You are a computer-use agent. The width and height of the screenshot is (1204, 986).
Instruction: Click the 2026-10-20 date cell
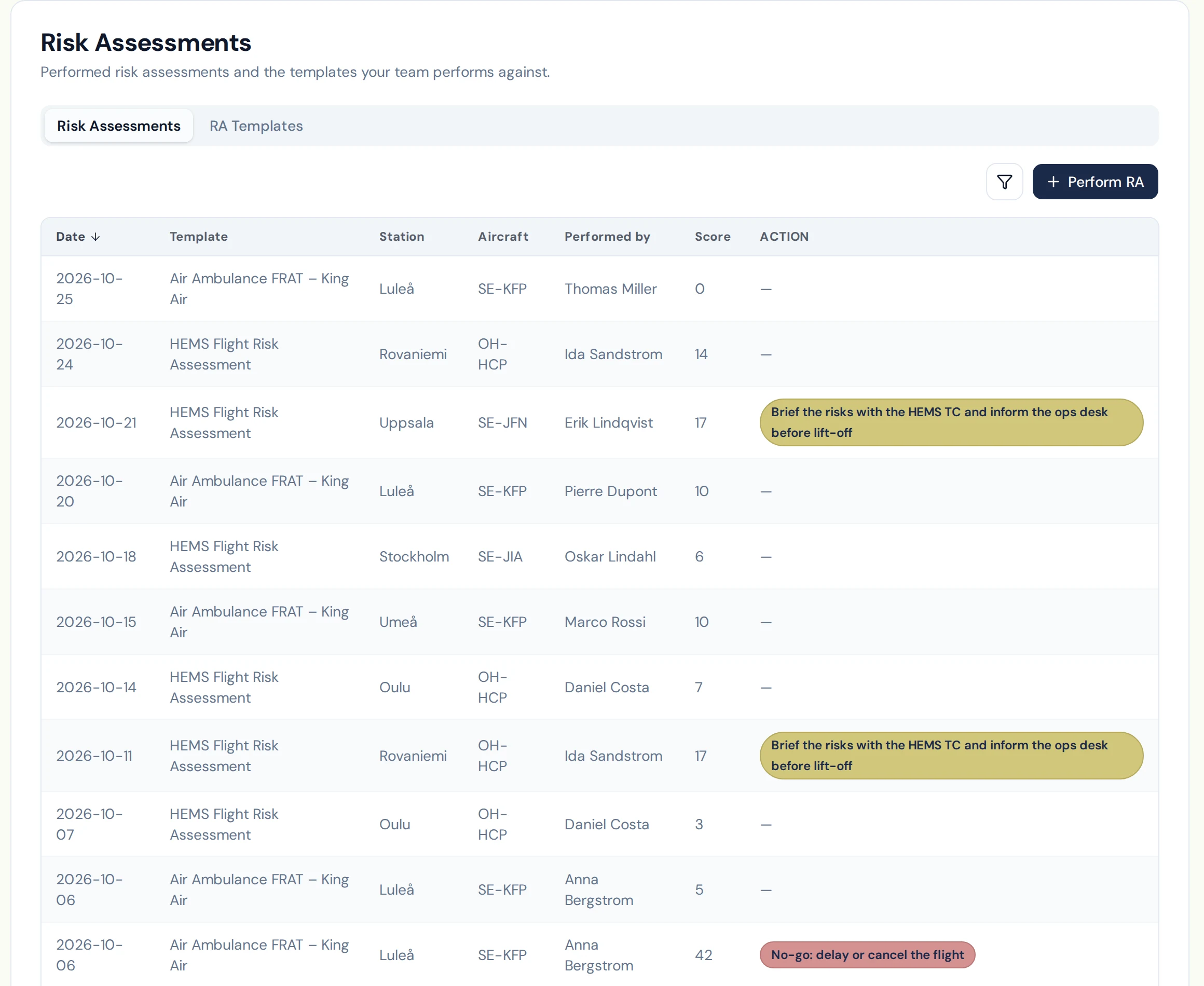click(x=89, y=491)
